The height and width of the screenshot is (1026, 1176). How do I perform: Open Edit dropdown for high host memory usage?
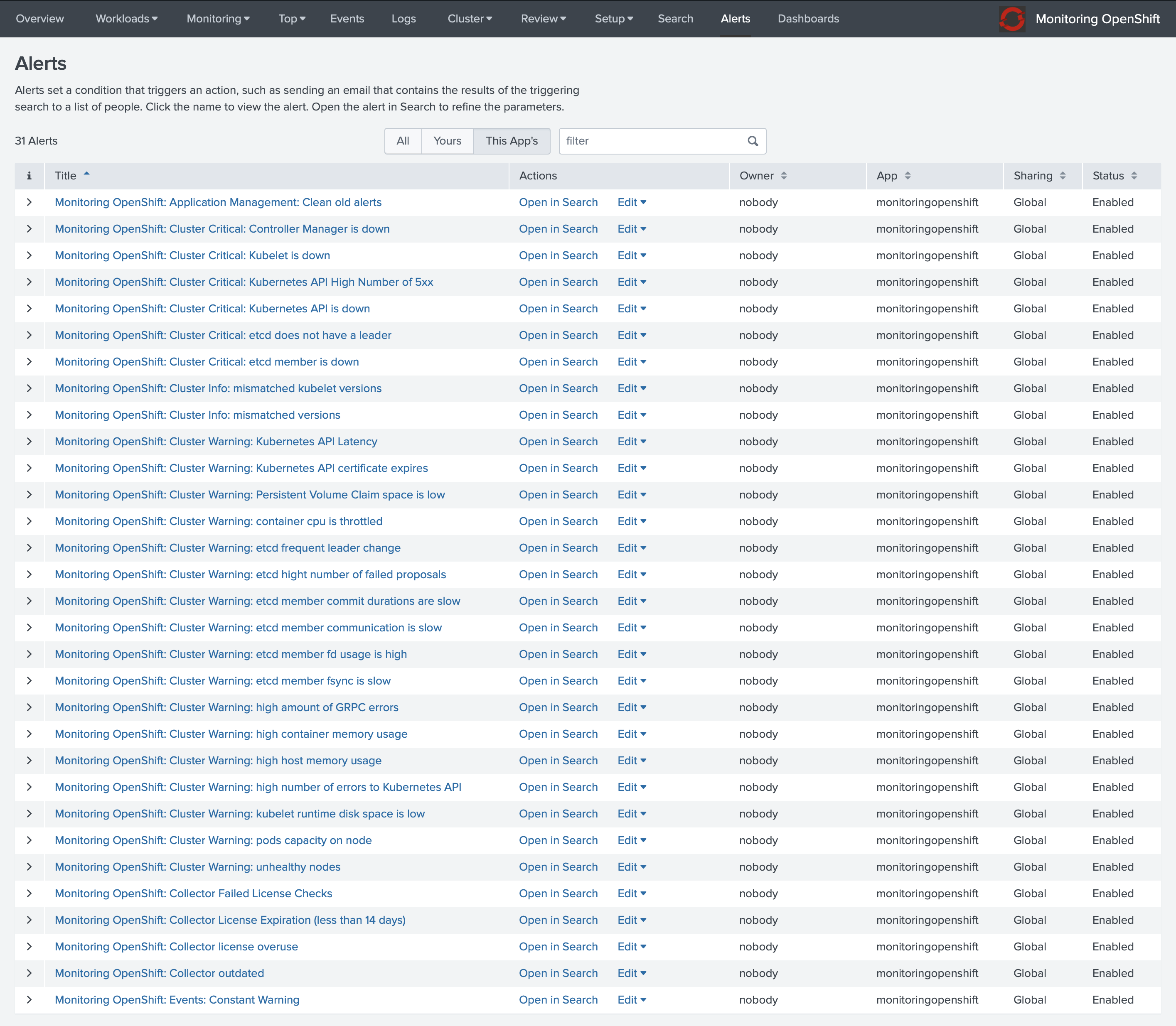click(632, 760)
